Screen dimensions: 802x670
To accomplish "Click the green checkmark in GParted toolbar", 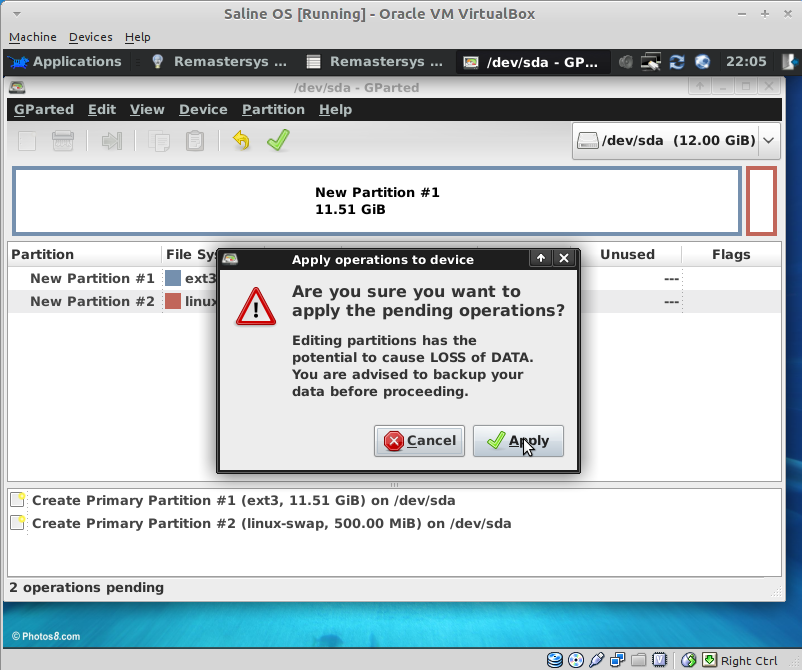I will click(x=278, y=140).
